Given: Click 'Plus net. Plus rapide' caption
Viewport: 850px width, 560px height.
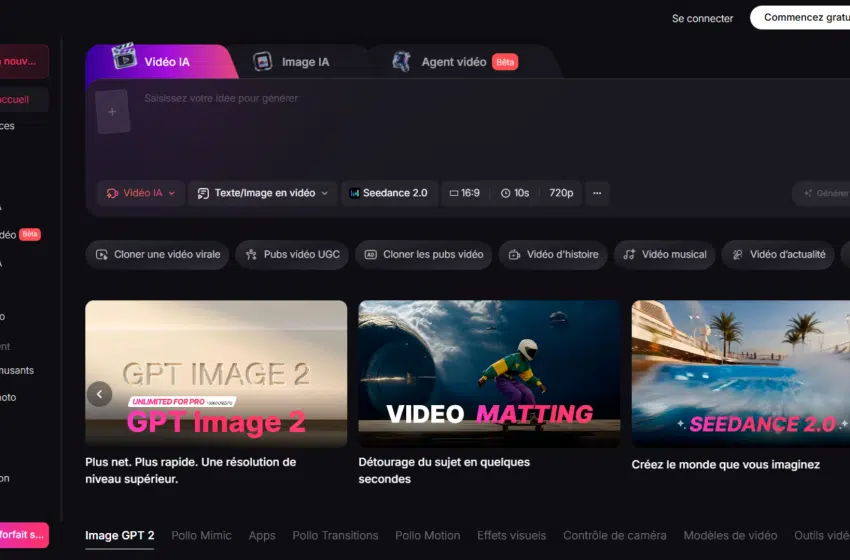Looking at the screenshot, I should (191, 471).
